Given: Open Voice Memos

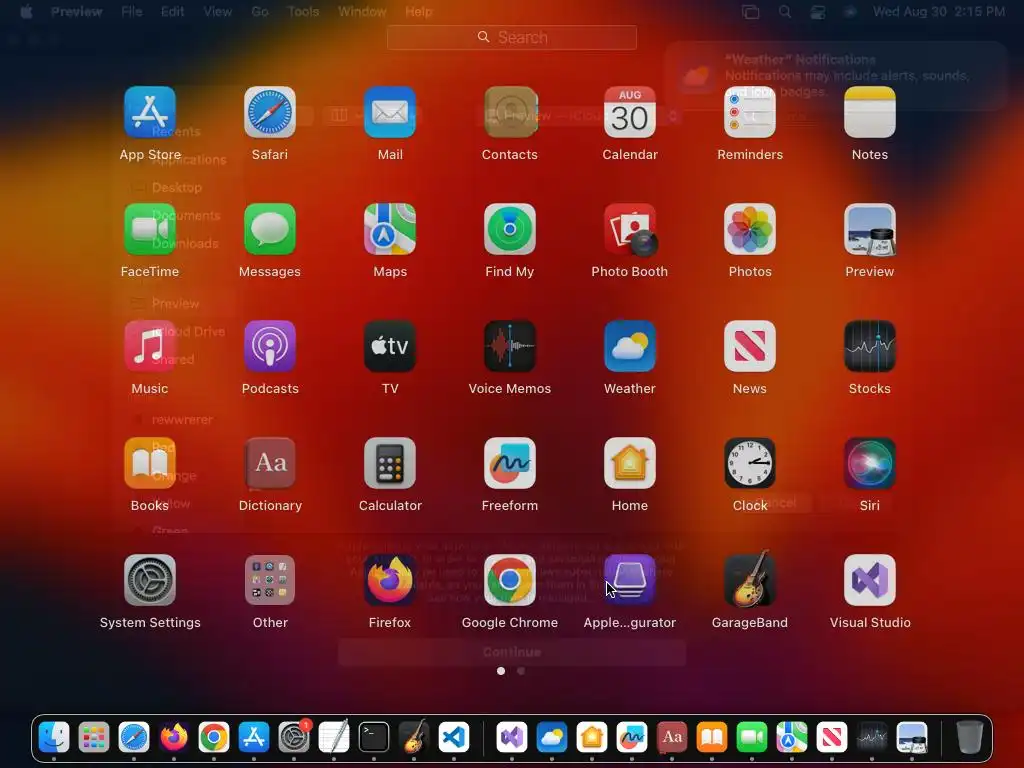Looking at the screenshot, I should coord(510,346).
